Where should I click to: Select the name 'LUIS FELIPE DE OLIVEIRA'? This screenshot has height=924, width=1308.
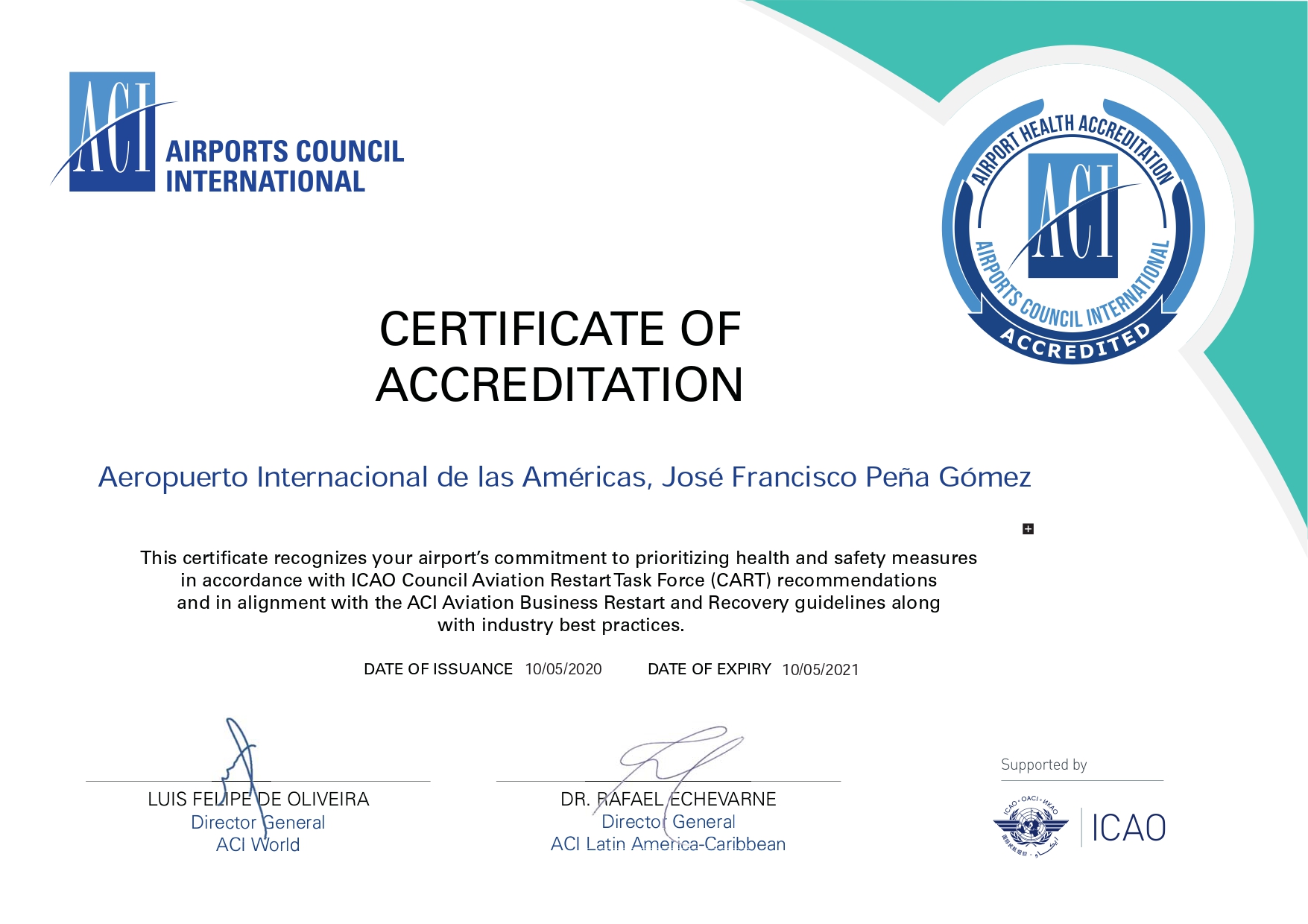tap(258, 800)
